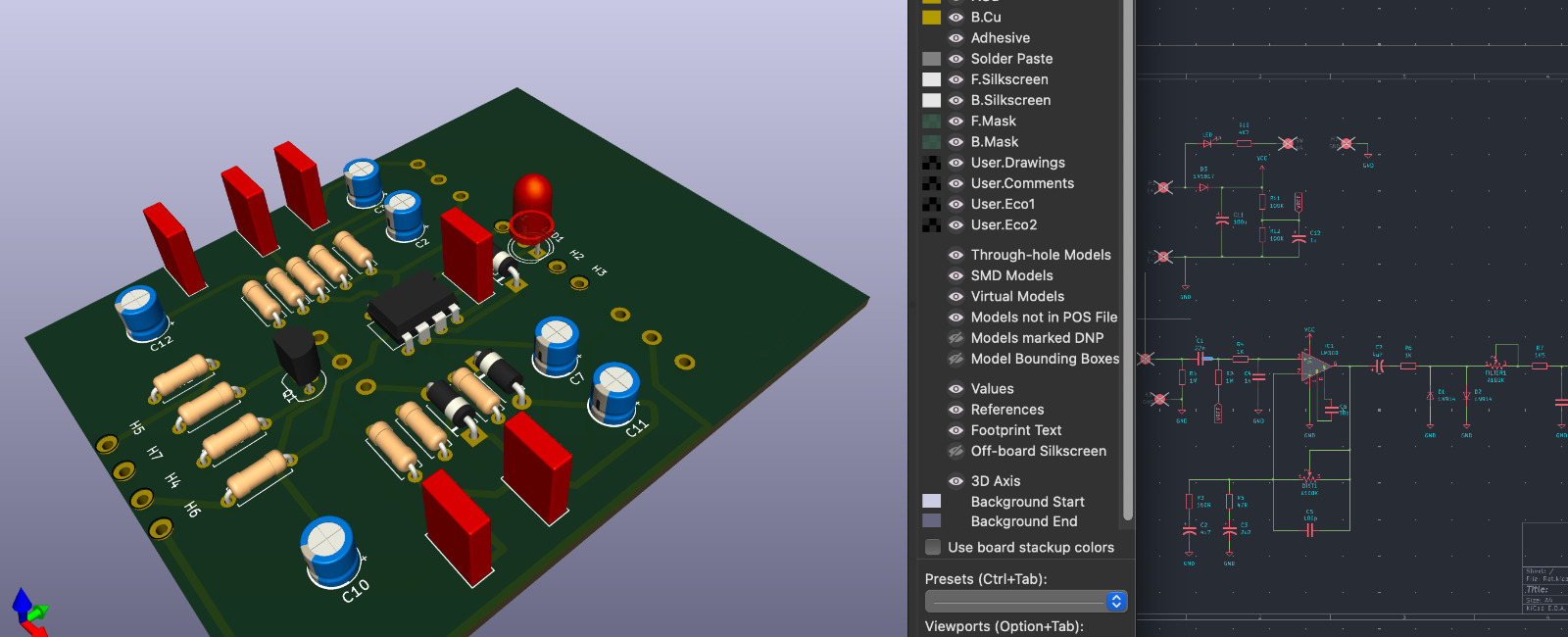Toggle SMD Models visibility eye
The image size is (1568, 637).
955,275
